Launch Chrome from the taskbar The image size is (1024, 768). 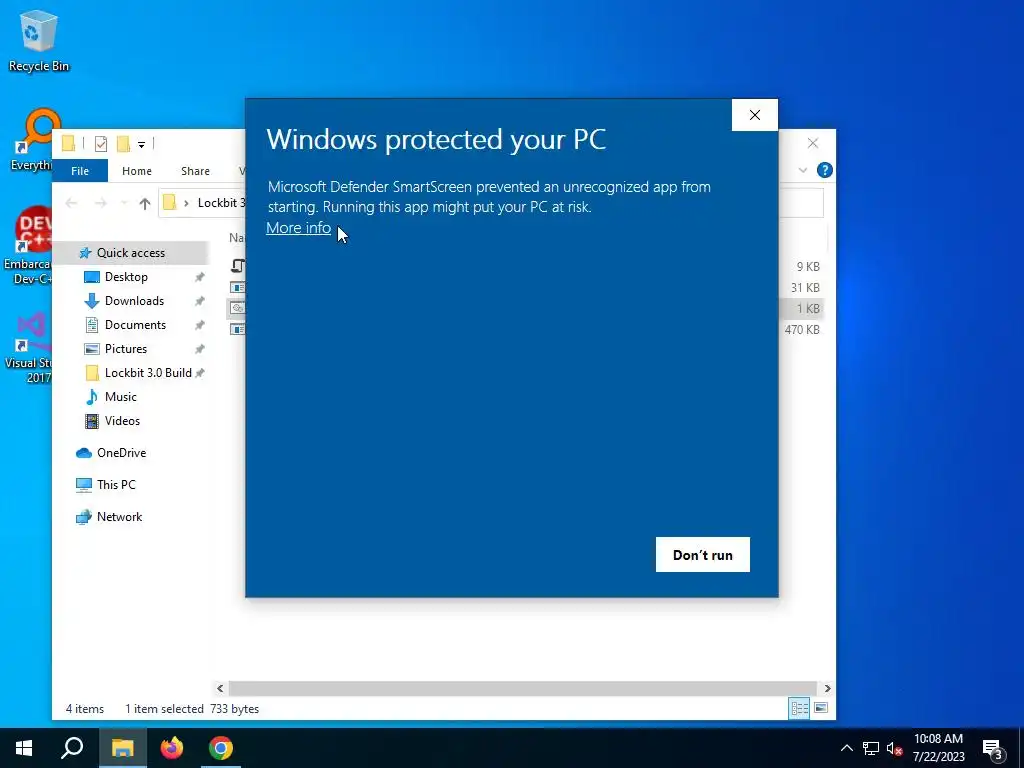tap(221, 748)
